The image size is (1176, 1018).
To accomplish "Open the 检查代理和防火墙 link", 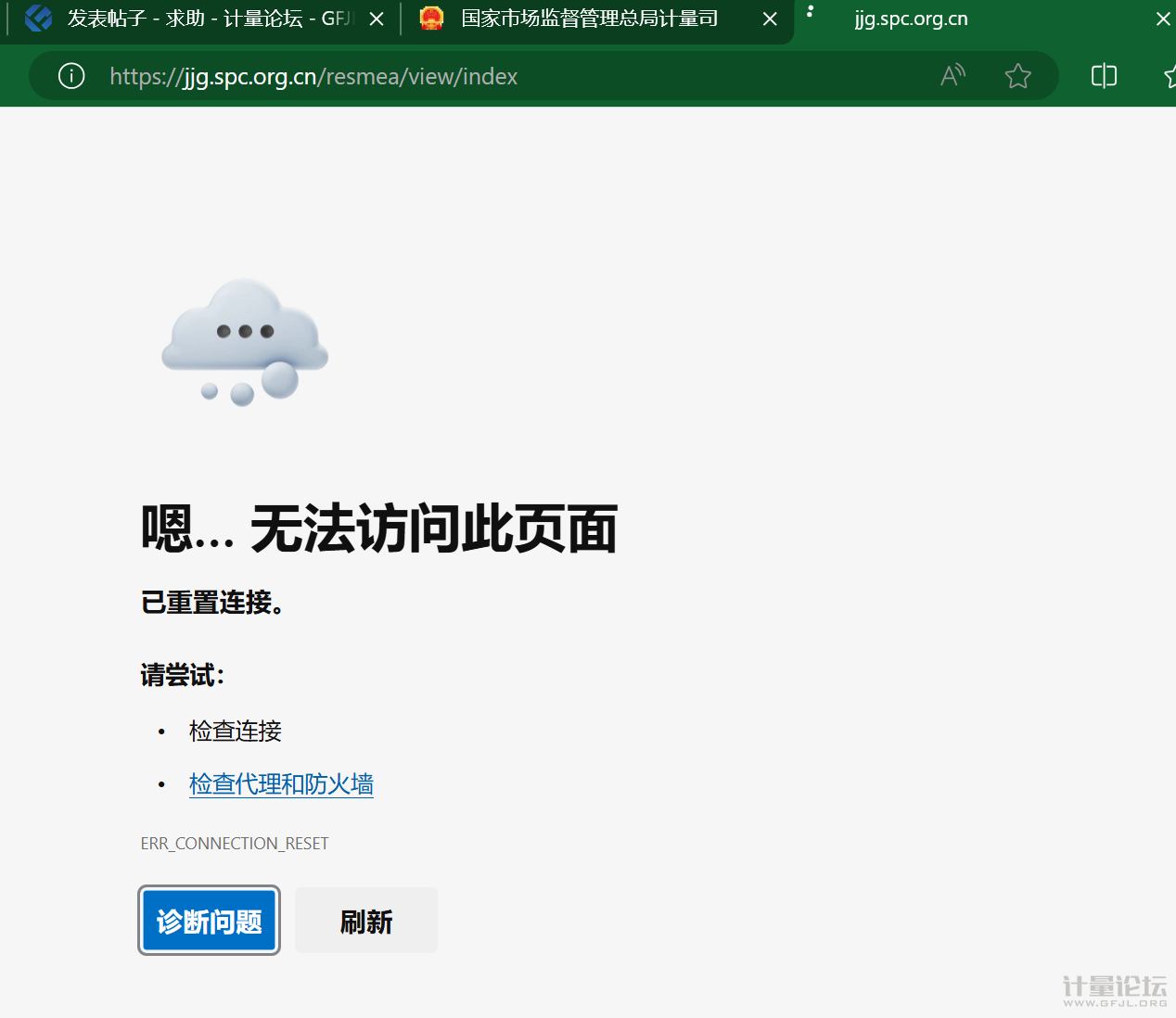I will (281, 784).
